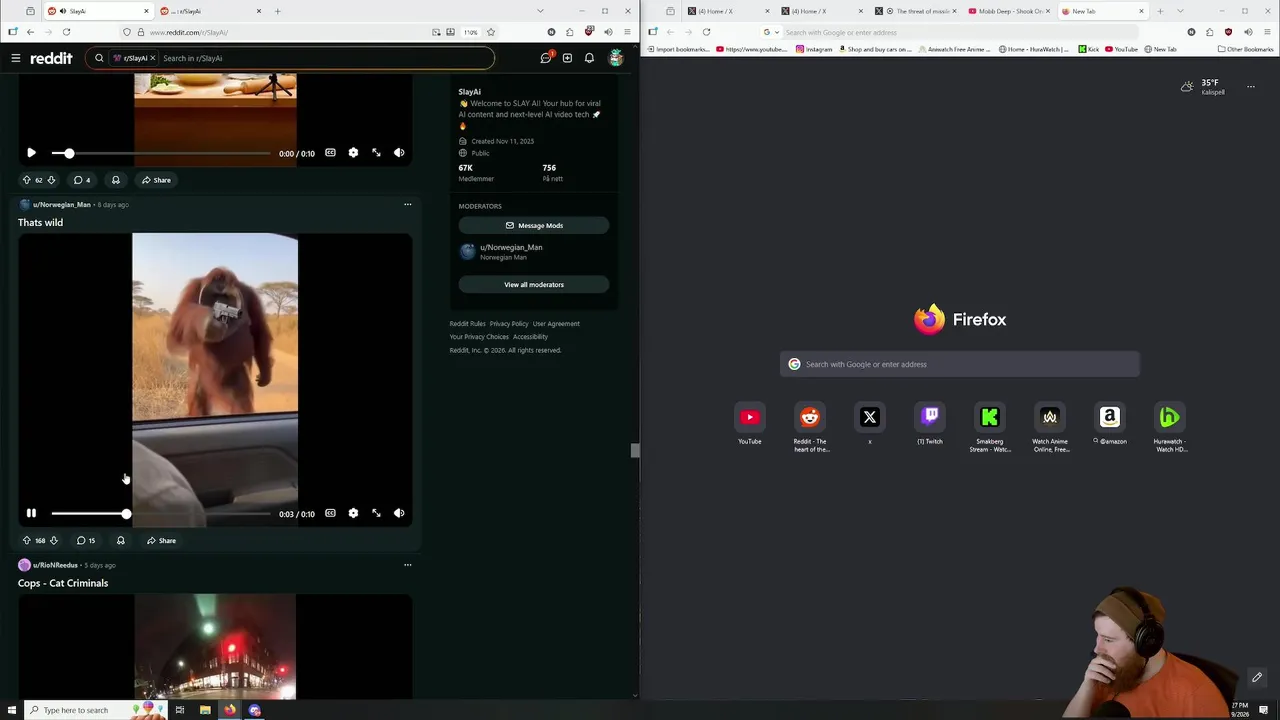Expand the Google search engine dropdown in address bar
1280x720 pixels.
coord(771,32)
